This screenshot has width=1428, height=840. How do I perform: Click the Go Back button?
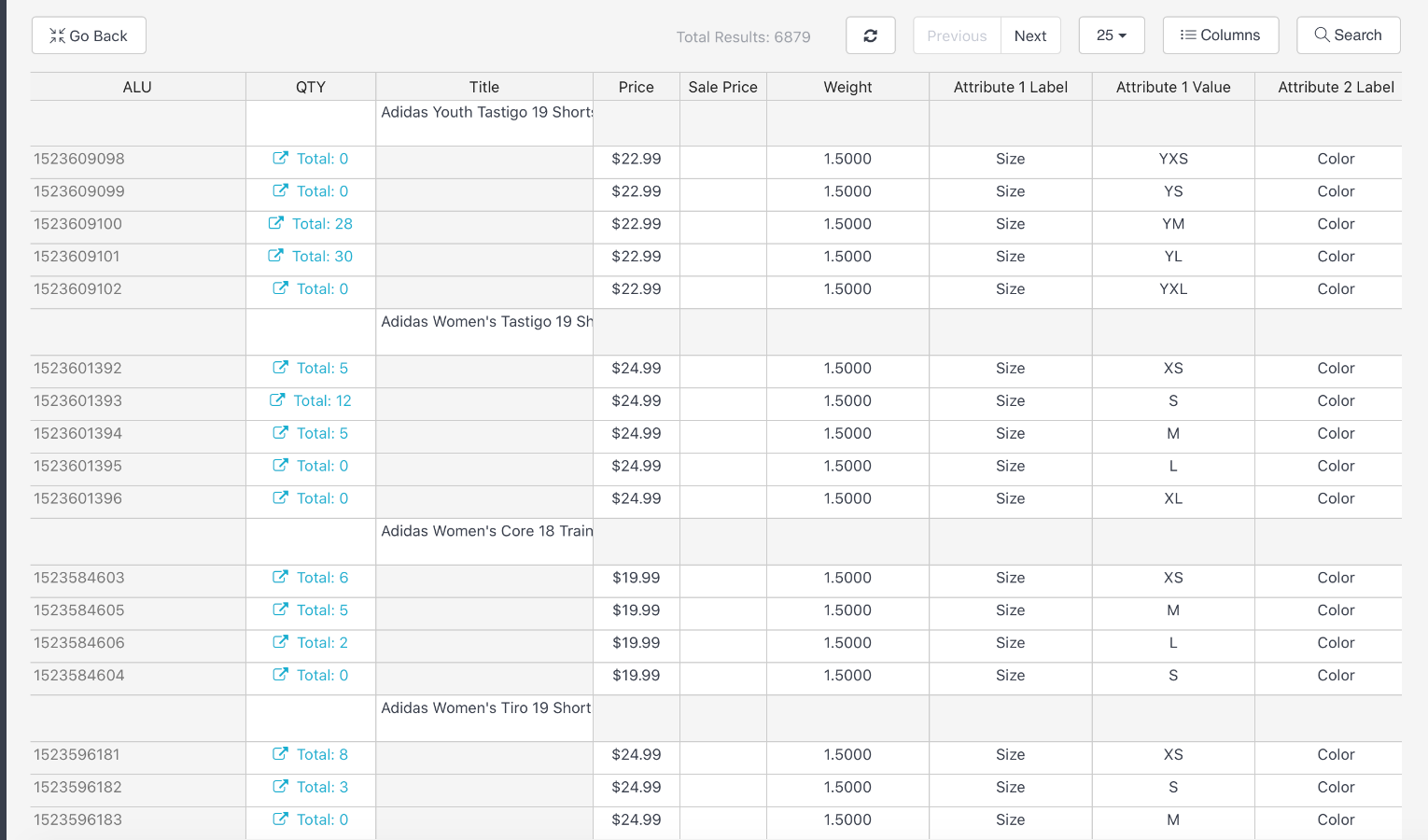[89, 35]
